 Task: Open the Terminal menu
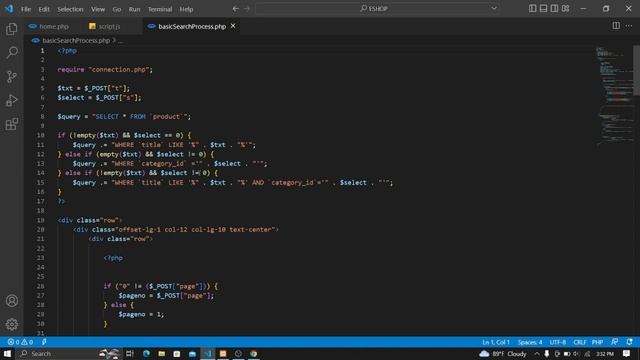pyautogui.click(x=160, y=9)
